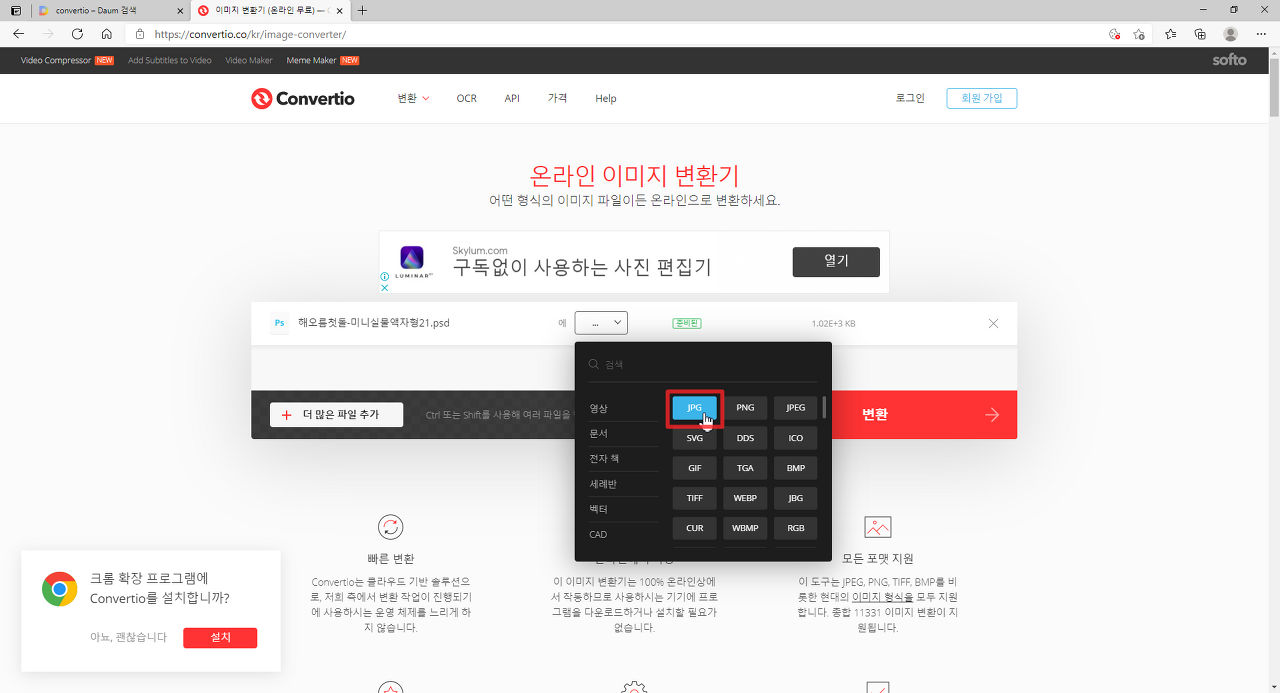Open the tab actions icon at far left
This screenshot has height=693, width=1280.
15,10
